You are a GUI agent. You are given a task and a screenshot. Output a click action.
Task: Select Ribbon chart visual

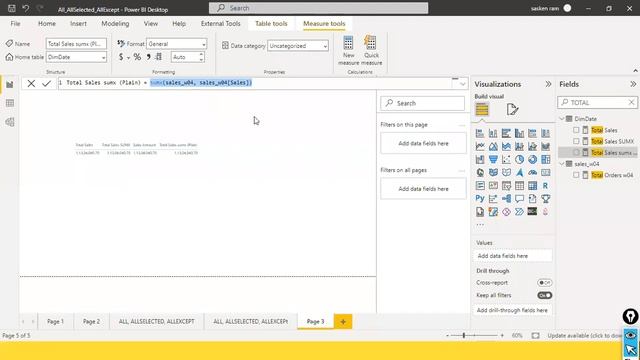545,146
